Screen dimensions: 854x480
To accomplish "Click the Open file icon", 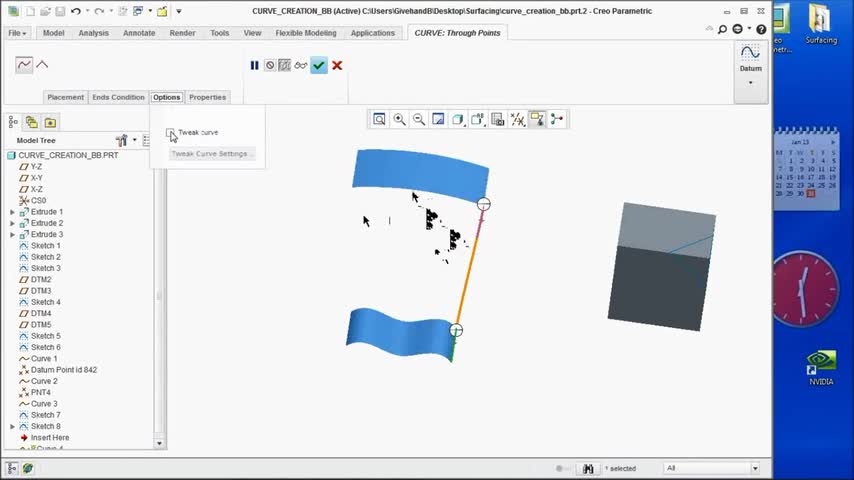I will pyautogui.click(x=45, y=11).
